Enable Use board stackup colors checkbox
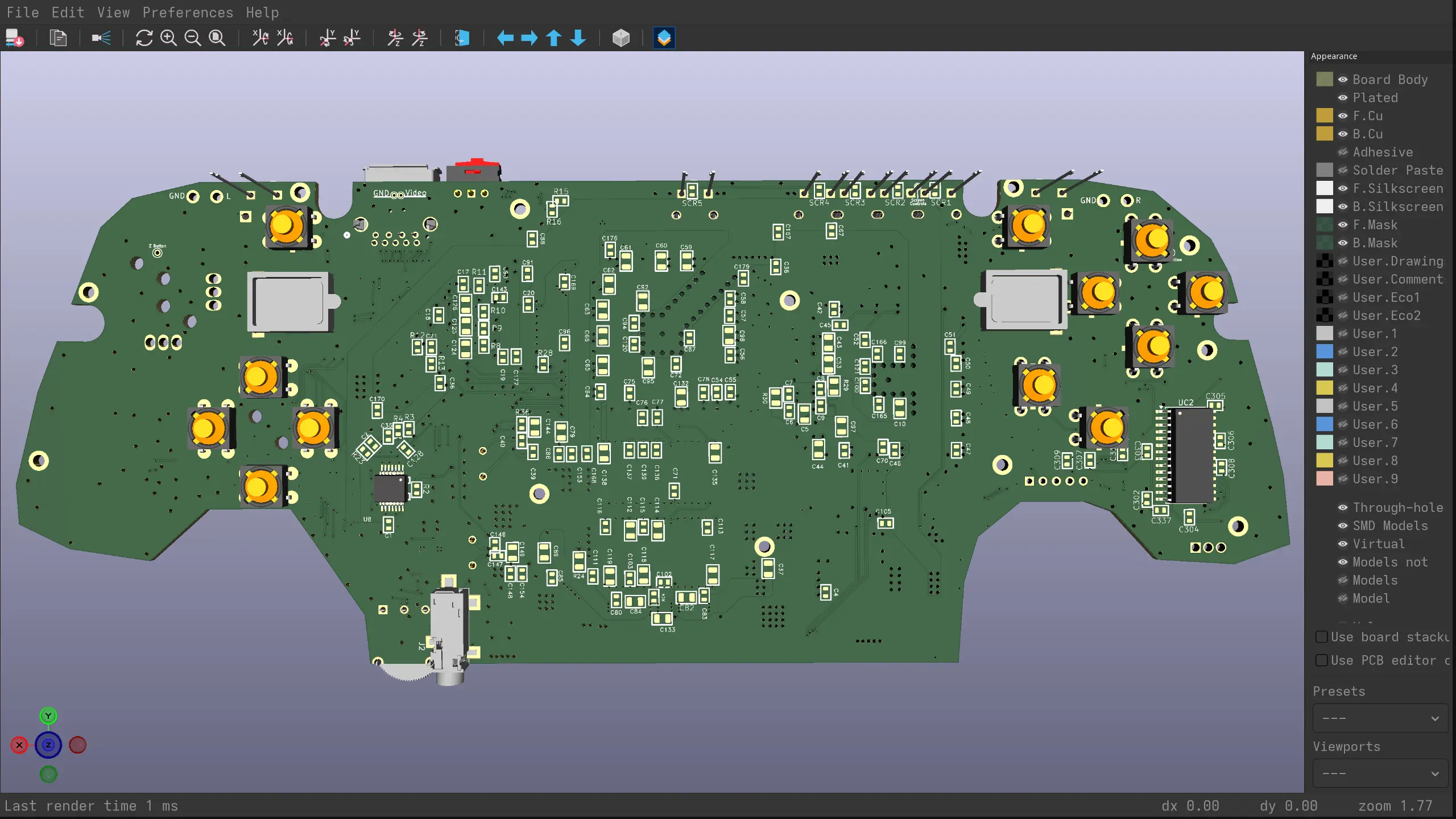This screenshot has width=1456, height=819. pyautogui.click(x=1322, y=637)
